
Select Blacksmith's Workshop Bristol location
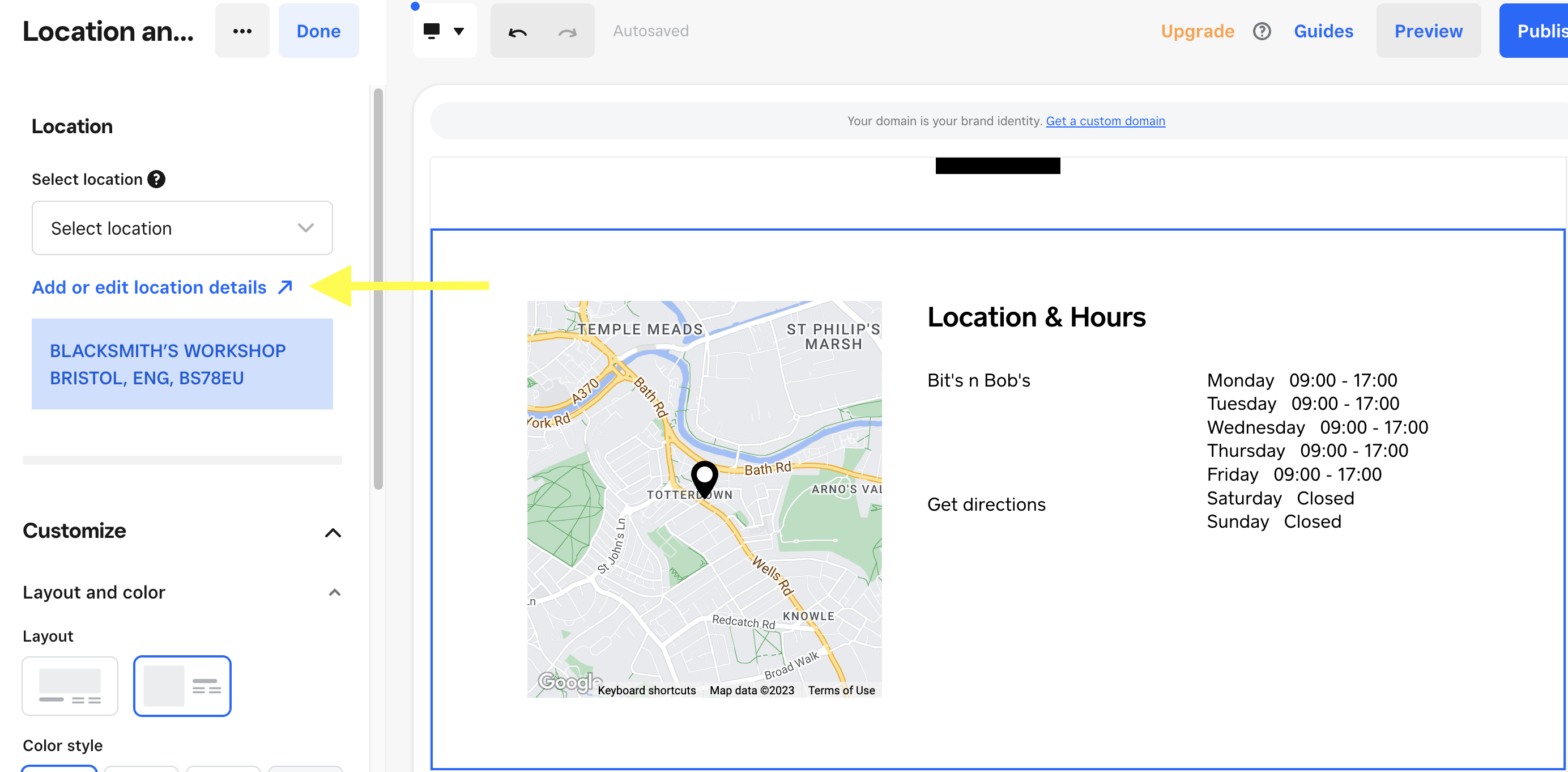point(182,363)
